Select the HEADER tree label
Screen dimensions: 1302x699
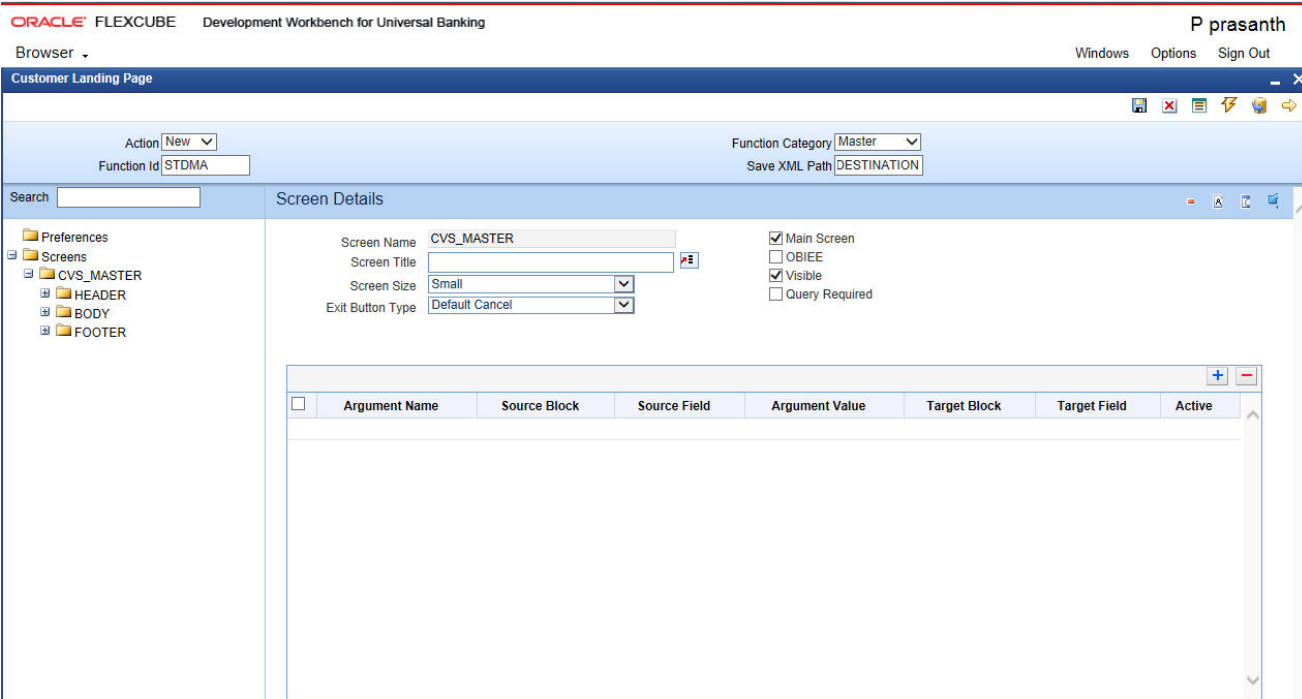point(100,295)
